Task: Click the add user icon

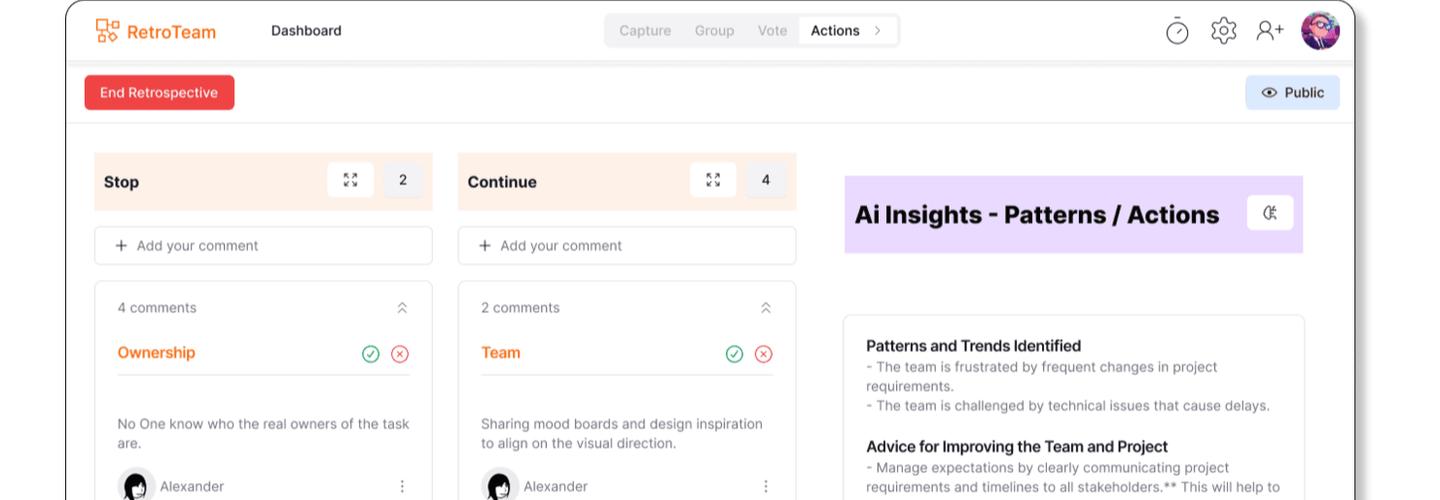Action: [1270, 31]
